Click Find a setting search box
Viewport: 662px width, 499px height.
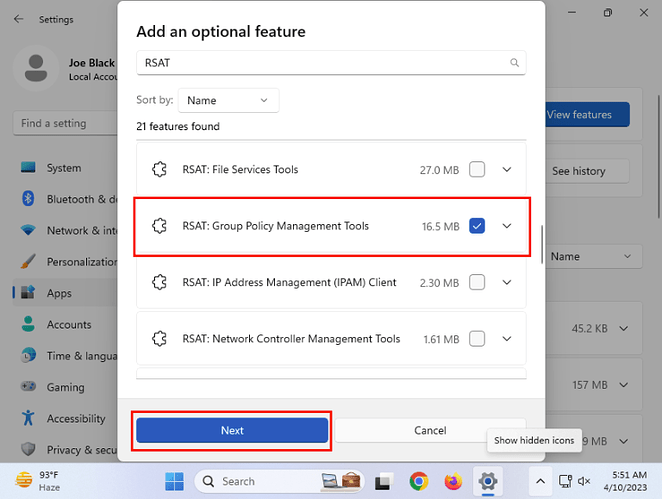65,123
